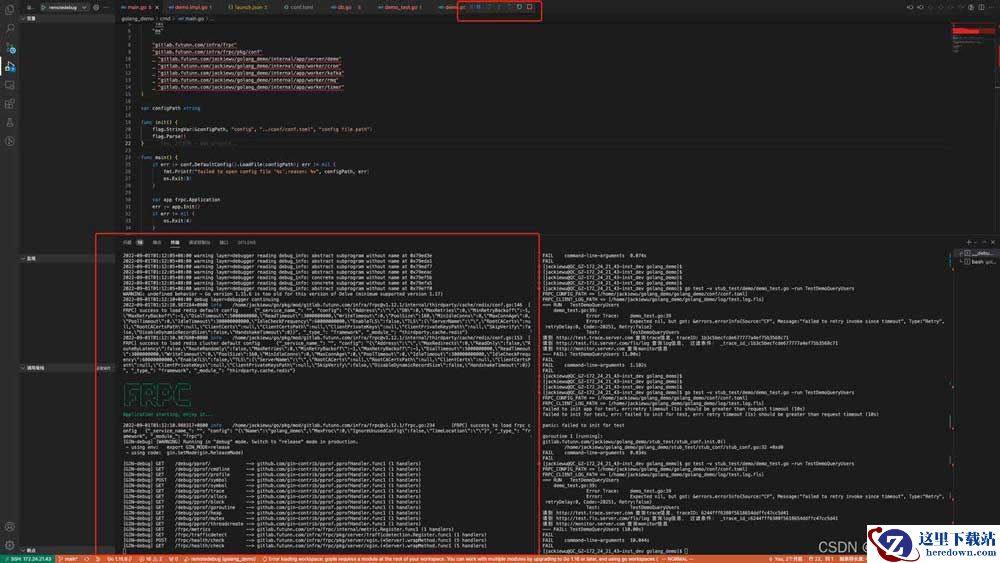Select the Debug Console panel tab
Viewport: 1000px width, 563px height.
[200, 242]
